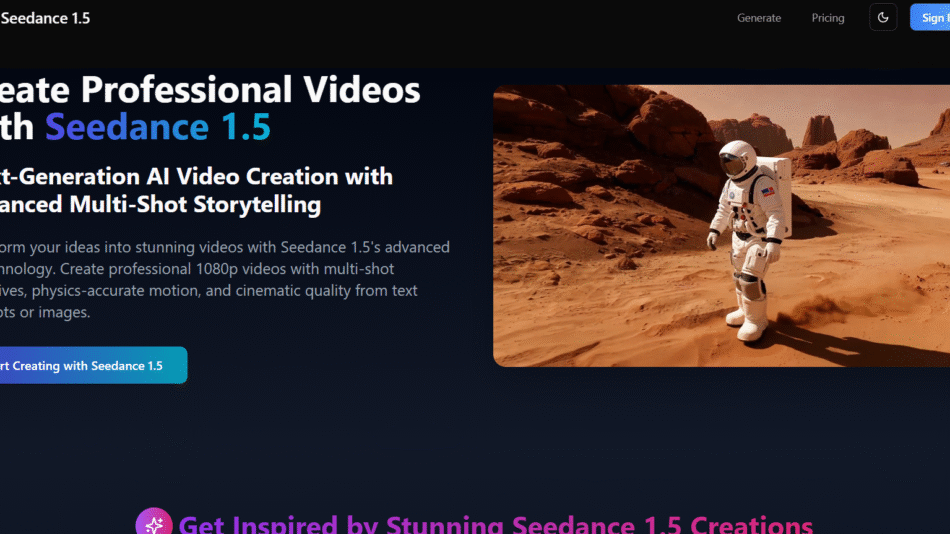Click the distant mesa on the video horizon
This screenshot has height=534, width=950.
(818, 130)
